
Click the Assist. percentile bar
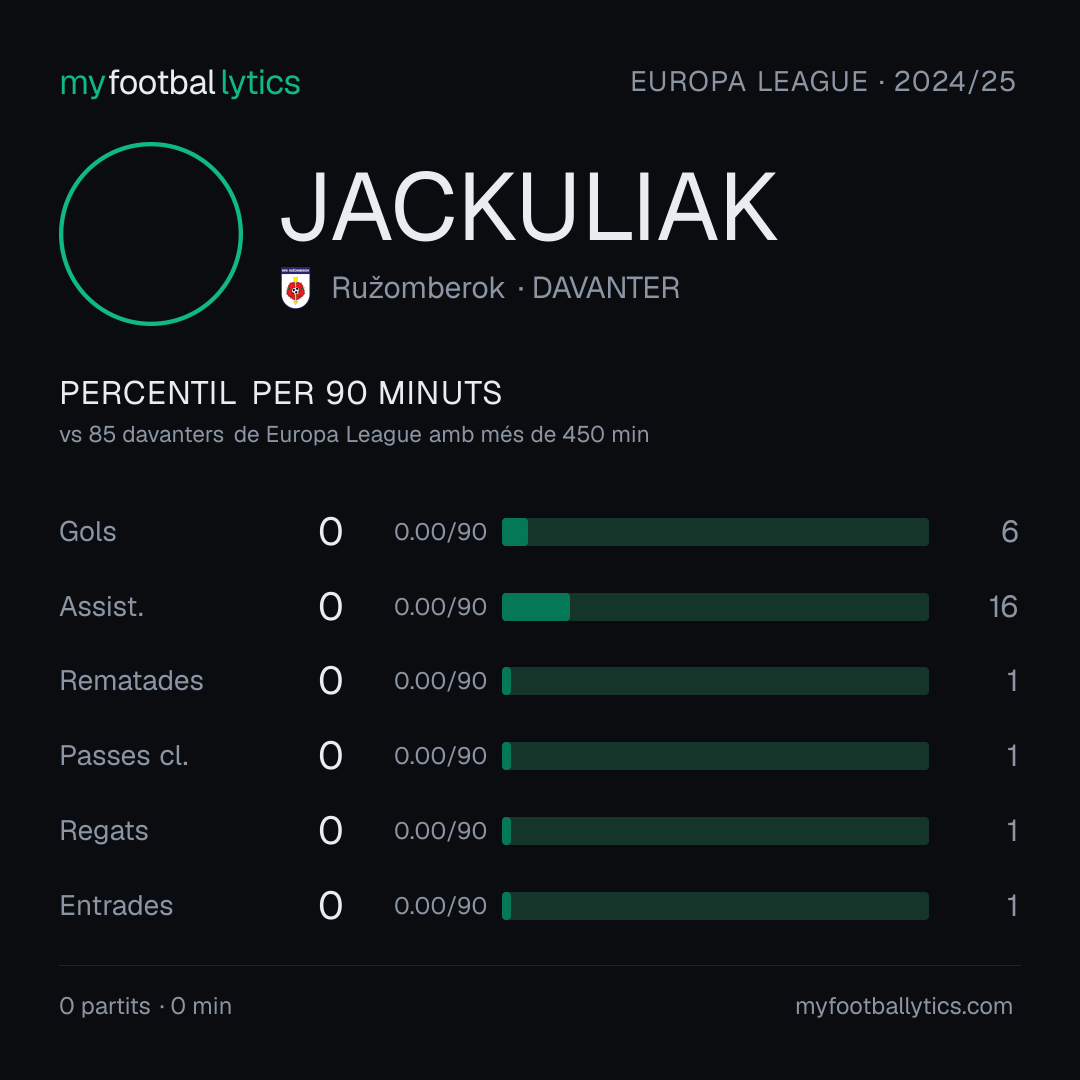coord(715,607)
